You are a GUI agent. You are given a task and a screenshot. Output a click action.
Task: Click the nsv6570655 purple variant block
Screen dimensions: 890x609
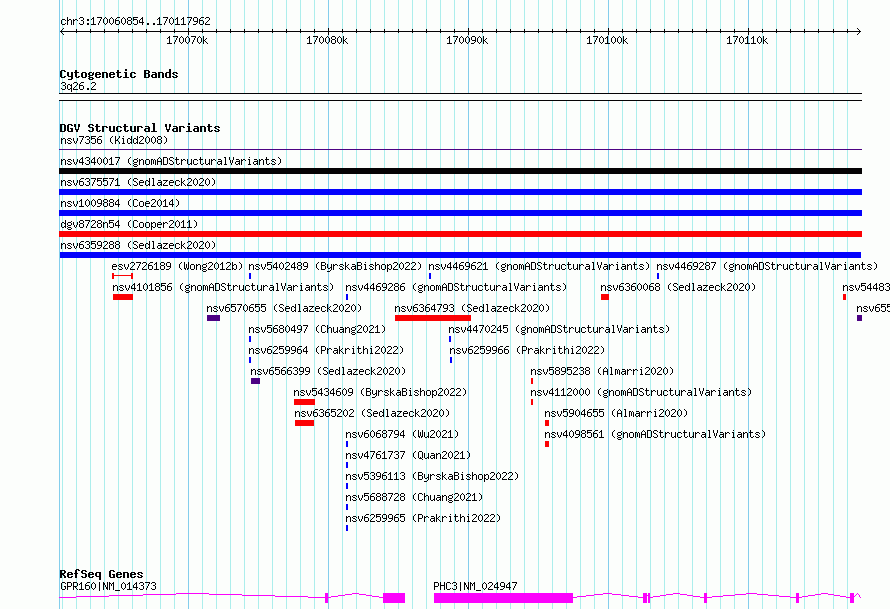coord(213,318)
